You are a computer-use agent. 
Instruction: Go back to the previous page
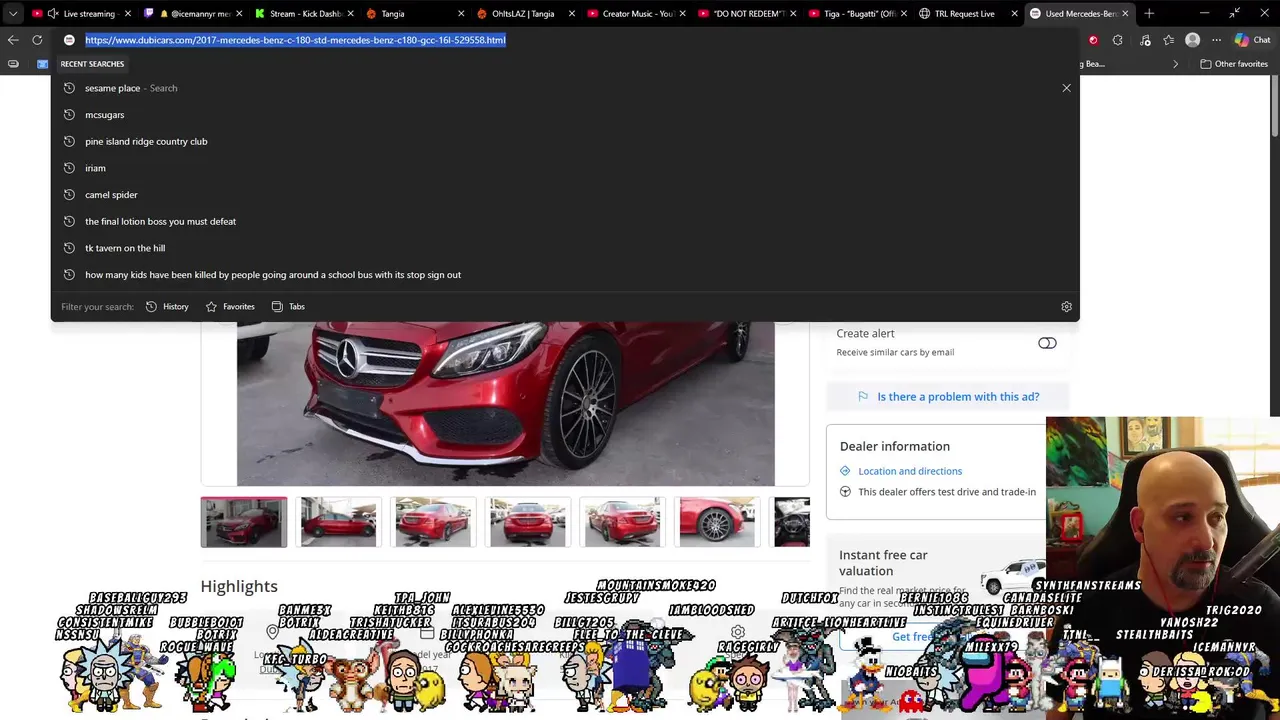pyautogui.click(x=13, y=40)
